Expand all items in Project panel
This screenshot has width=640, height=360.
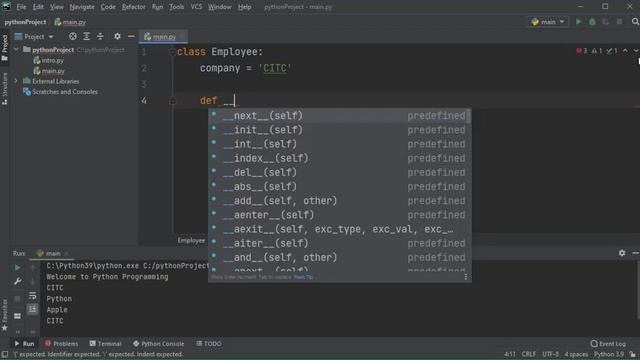(x=87, y=36)
